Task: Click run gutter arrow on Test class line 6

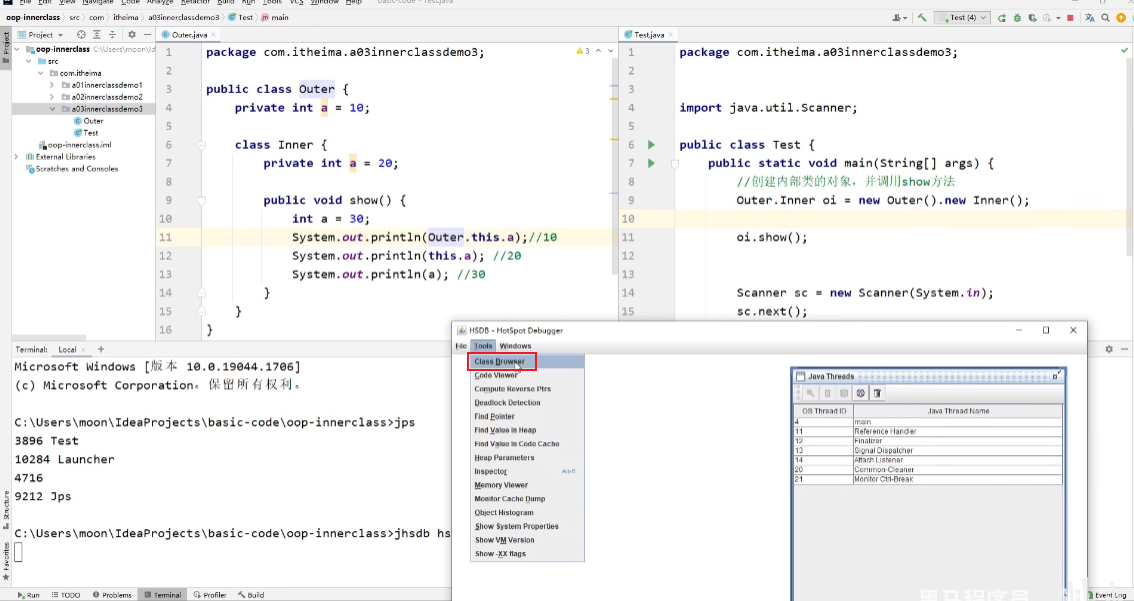Action: [651, 145]
